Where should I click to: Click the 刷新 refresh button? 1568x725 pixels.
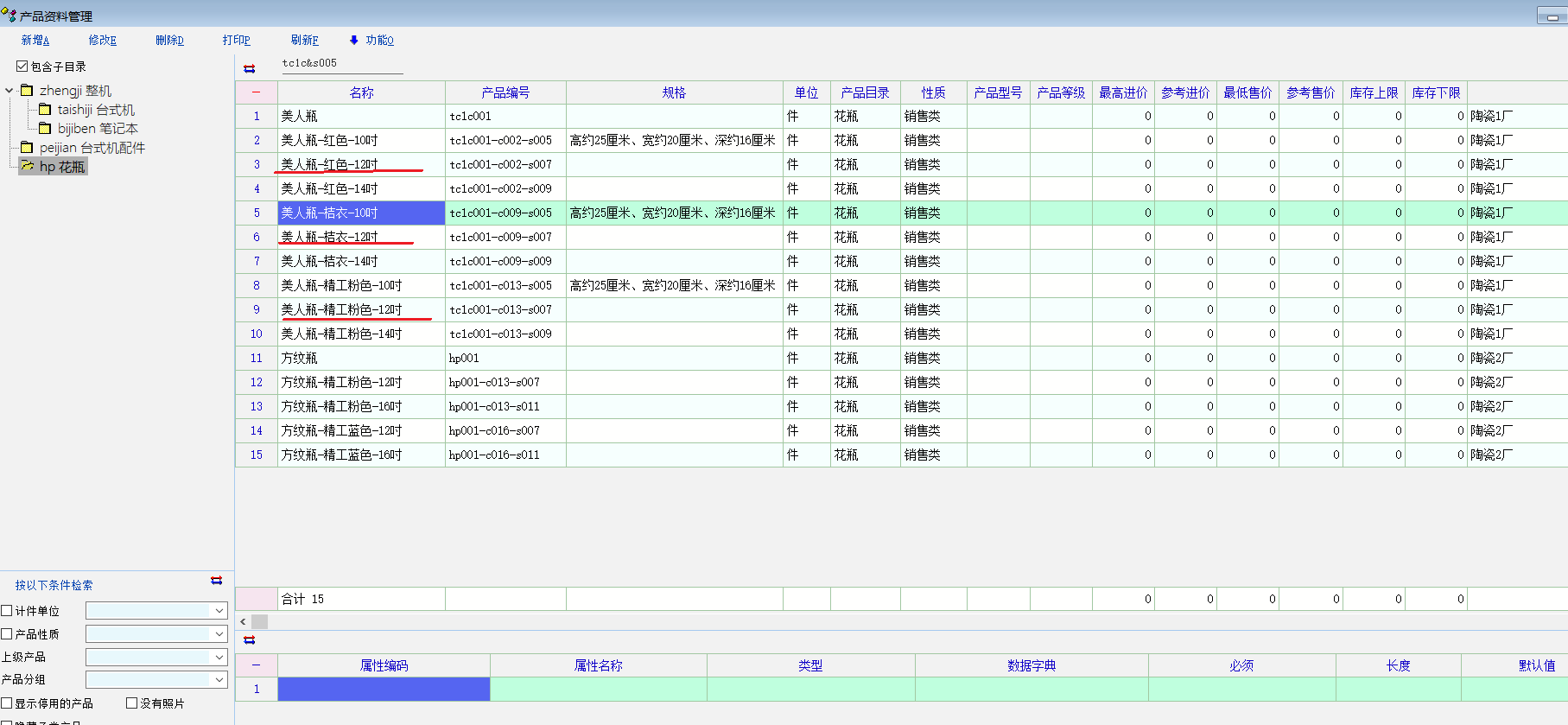coord(304,41)
